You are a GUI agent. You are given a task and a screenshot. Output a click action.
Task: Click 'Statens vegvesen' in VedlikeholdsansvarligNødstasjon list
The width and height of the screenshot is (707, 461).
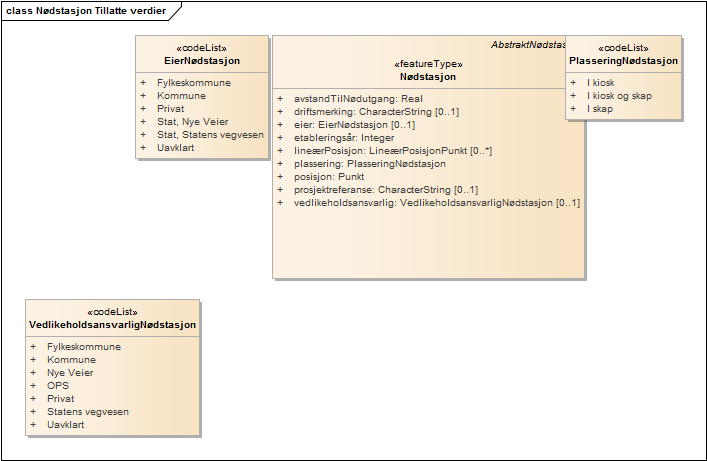tap(88, 411)
